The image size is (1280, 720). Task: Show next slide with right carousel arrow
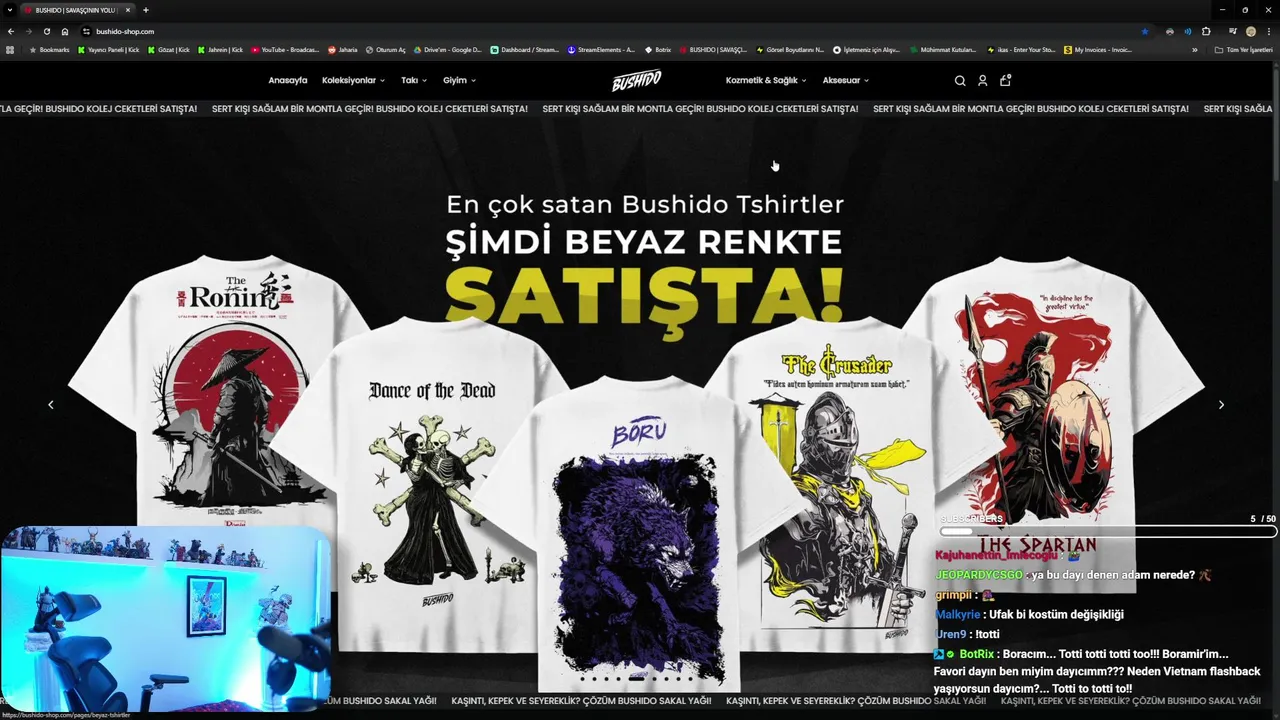click(1221, 405)
